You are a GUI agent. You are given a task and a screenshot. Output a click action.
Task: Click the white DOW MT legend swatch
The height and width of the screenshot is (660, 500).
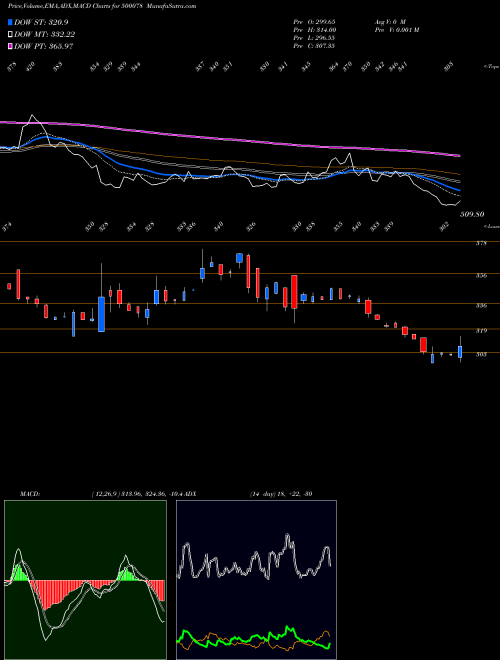click(x=10, y=34)
